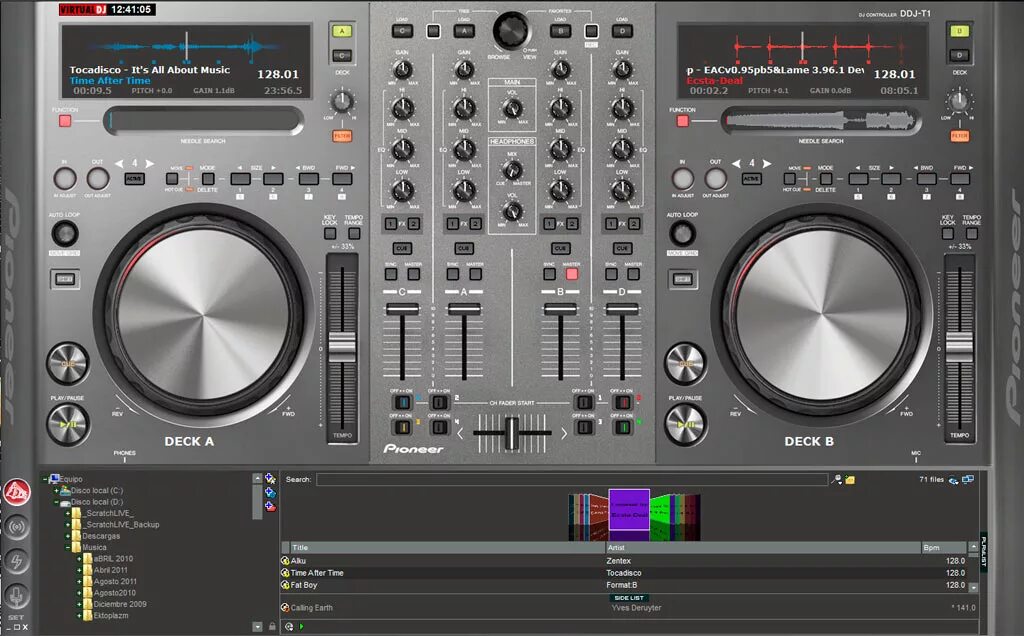
Task: Toggle channel B MASTER red button
Action: point(572,274)
